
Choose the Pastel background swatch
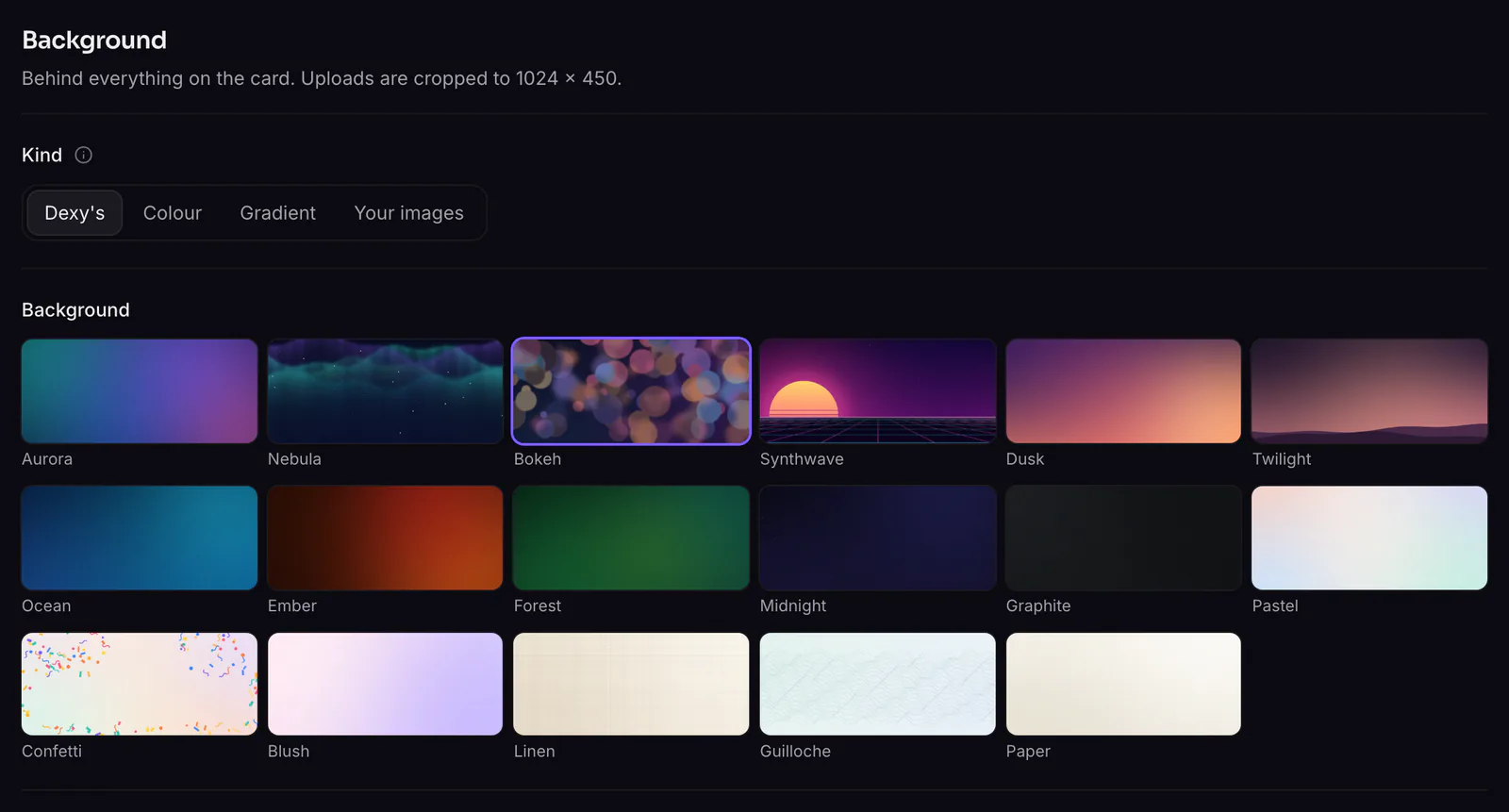[1369, 538]
